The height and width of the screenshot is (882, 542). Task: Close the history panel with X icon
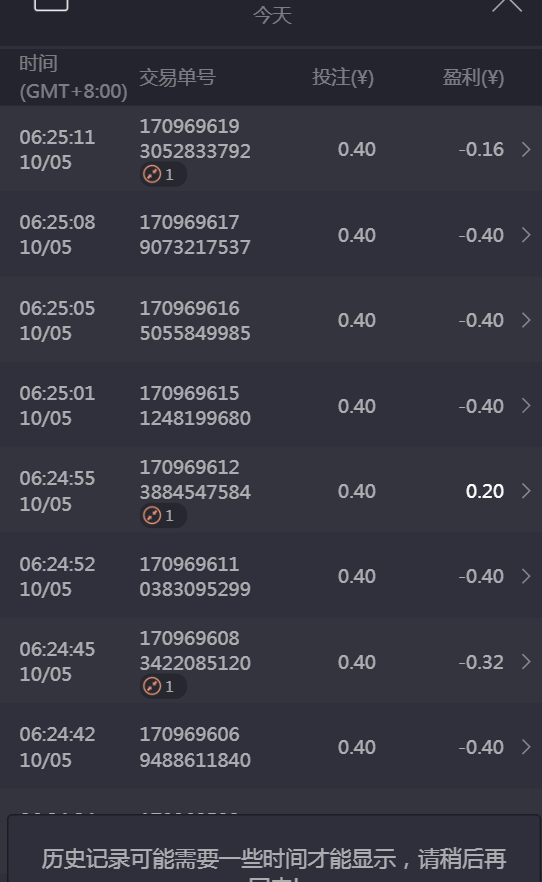[x=507, y=5]
